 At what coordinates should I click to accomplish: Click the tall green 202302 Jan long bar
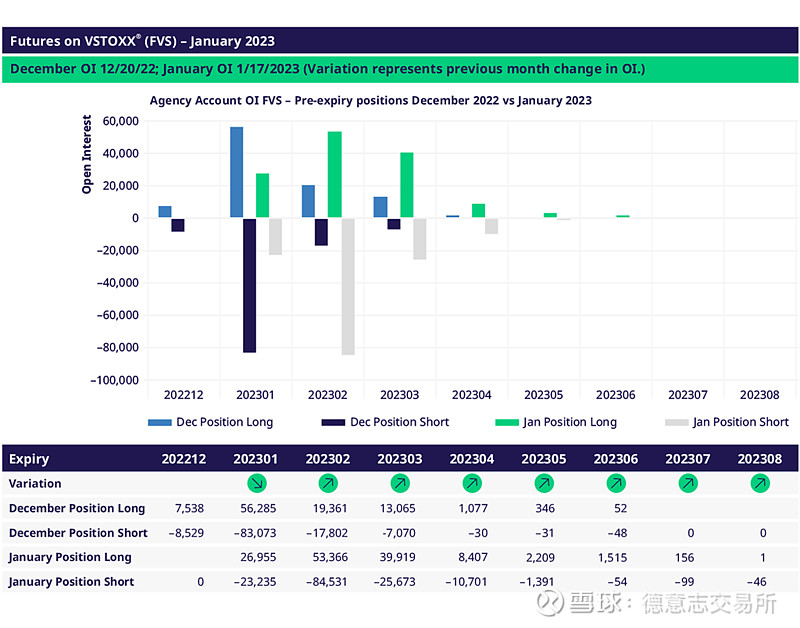pyautogui.click(x=334, y=175)
